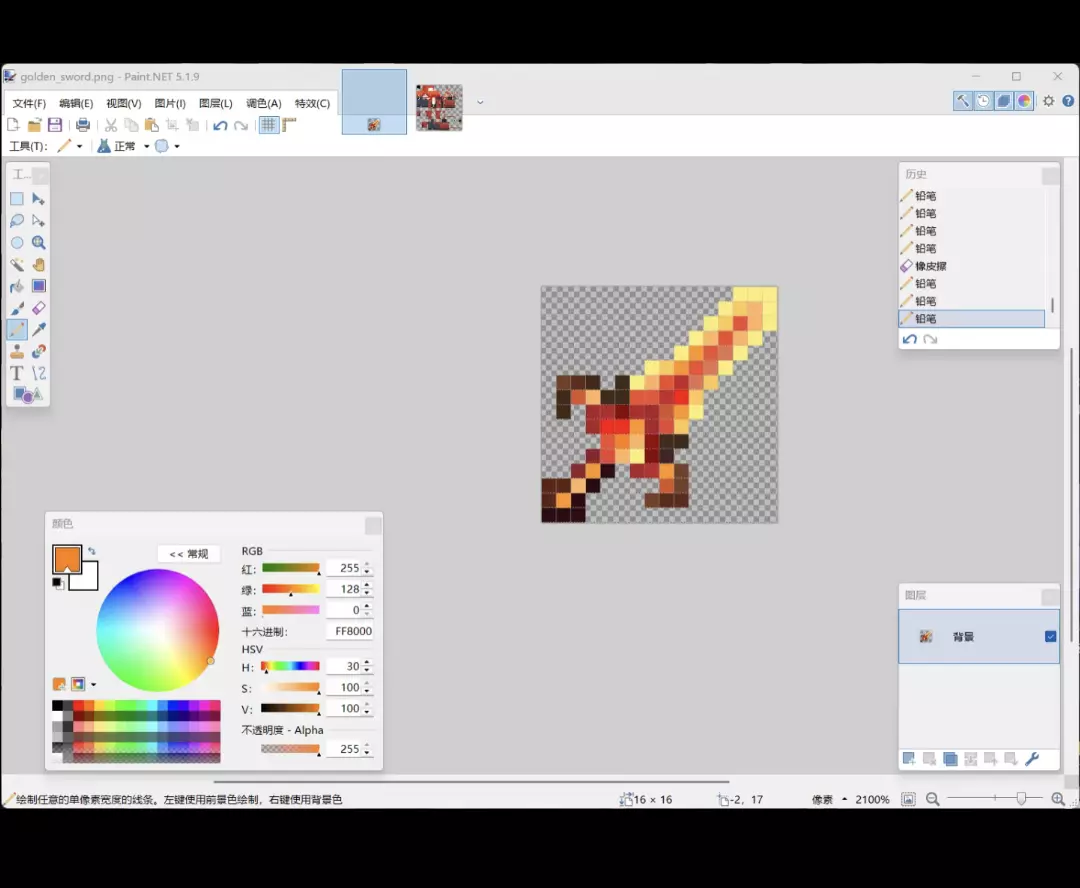Open the image list dropdown arrow
The image size is (1080, 888).
[480, 102]
